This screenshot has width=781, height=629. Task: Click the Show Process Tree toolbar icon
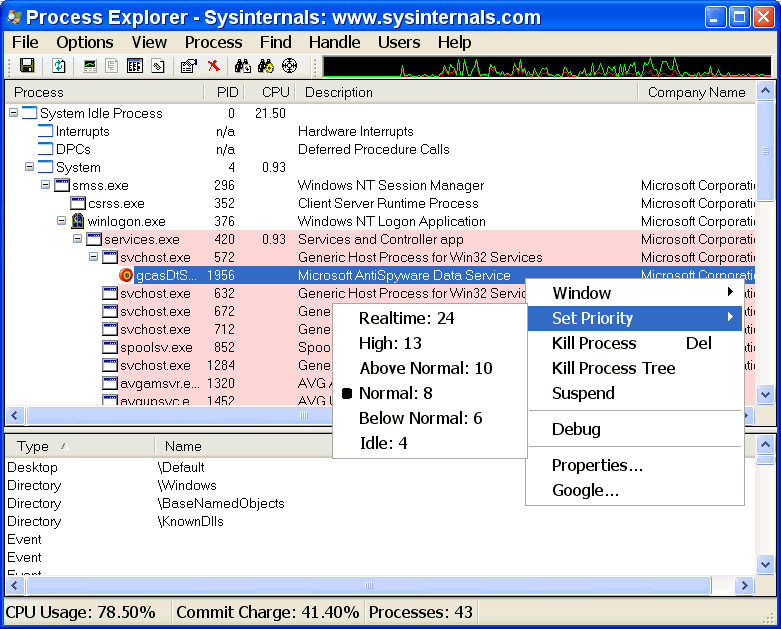pos(112,65)
